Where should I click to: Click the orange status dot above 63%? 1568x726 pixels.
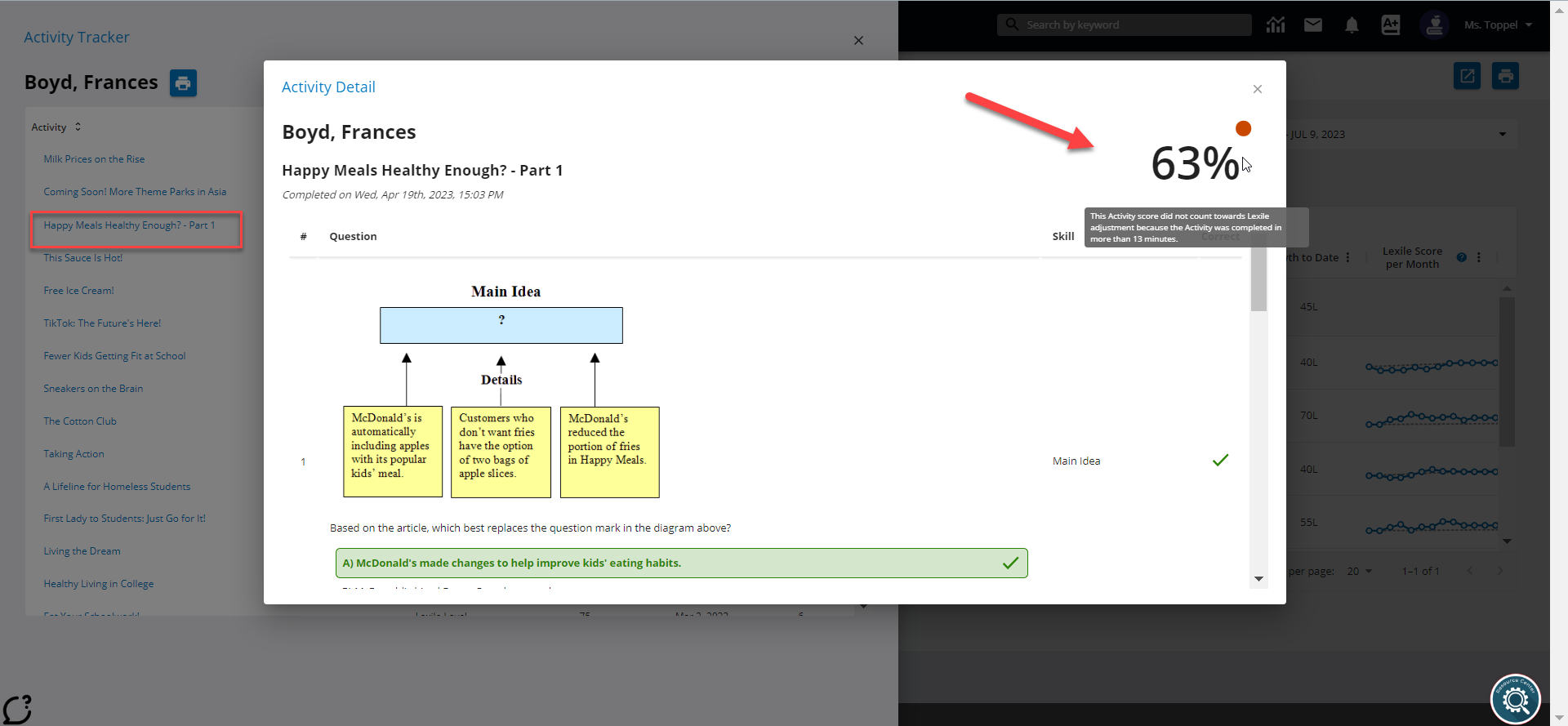point(1243,128)
